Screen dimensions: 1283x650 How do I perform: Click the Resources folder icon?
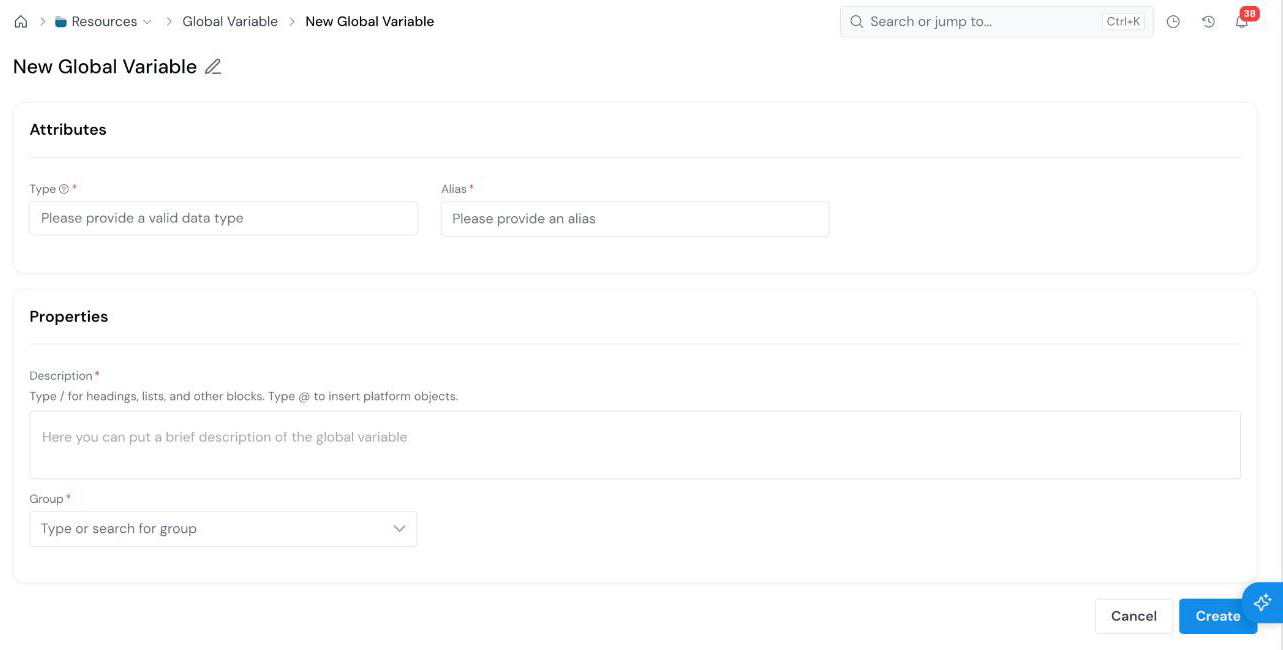tap(61, 21)
